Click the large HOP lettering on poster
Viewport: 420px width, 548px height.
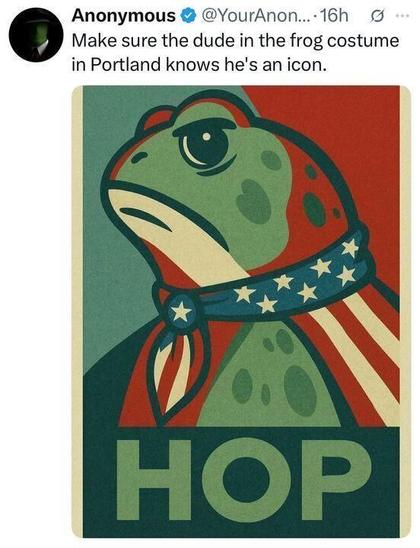tap(244, 480)
